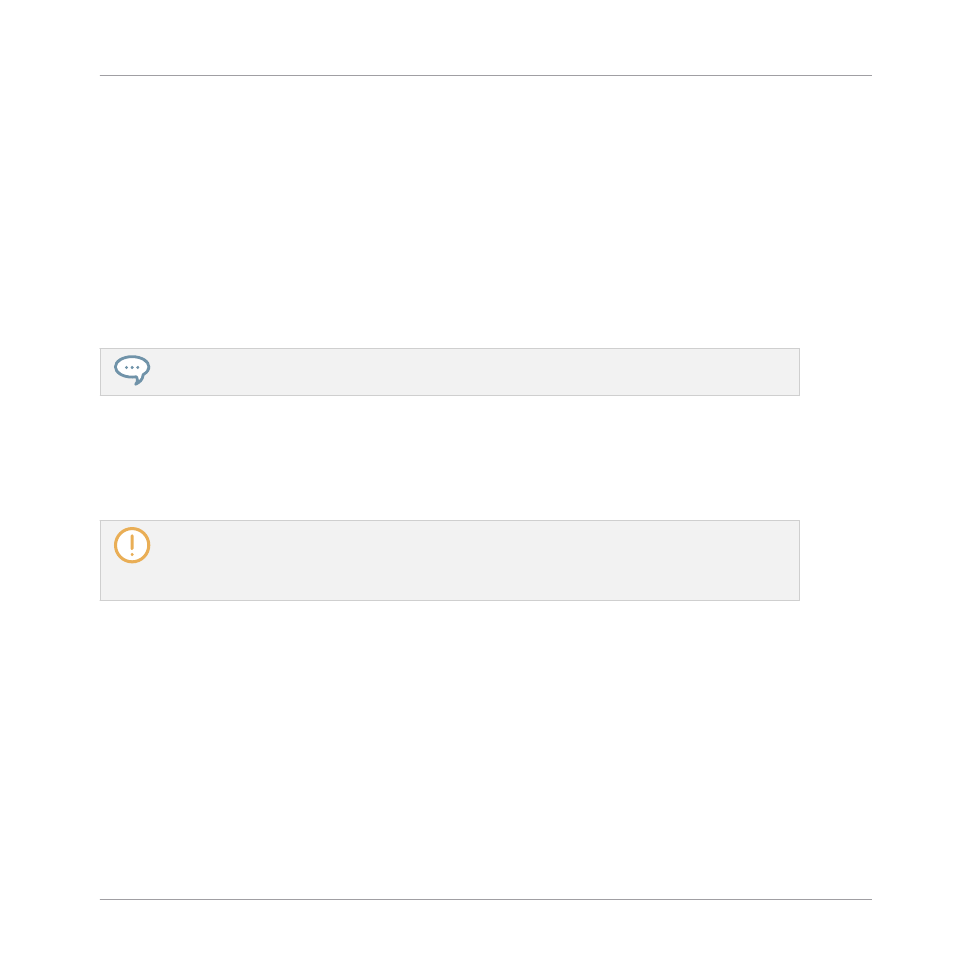Click the empty space below the warning icon
954x954 pixels.
132,582
